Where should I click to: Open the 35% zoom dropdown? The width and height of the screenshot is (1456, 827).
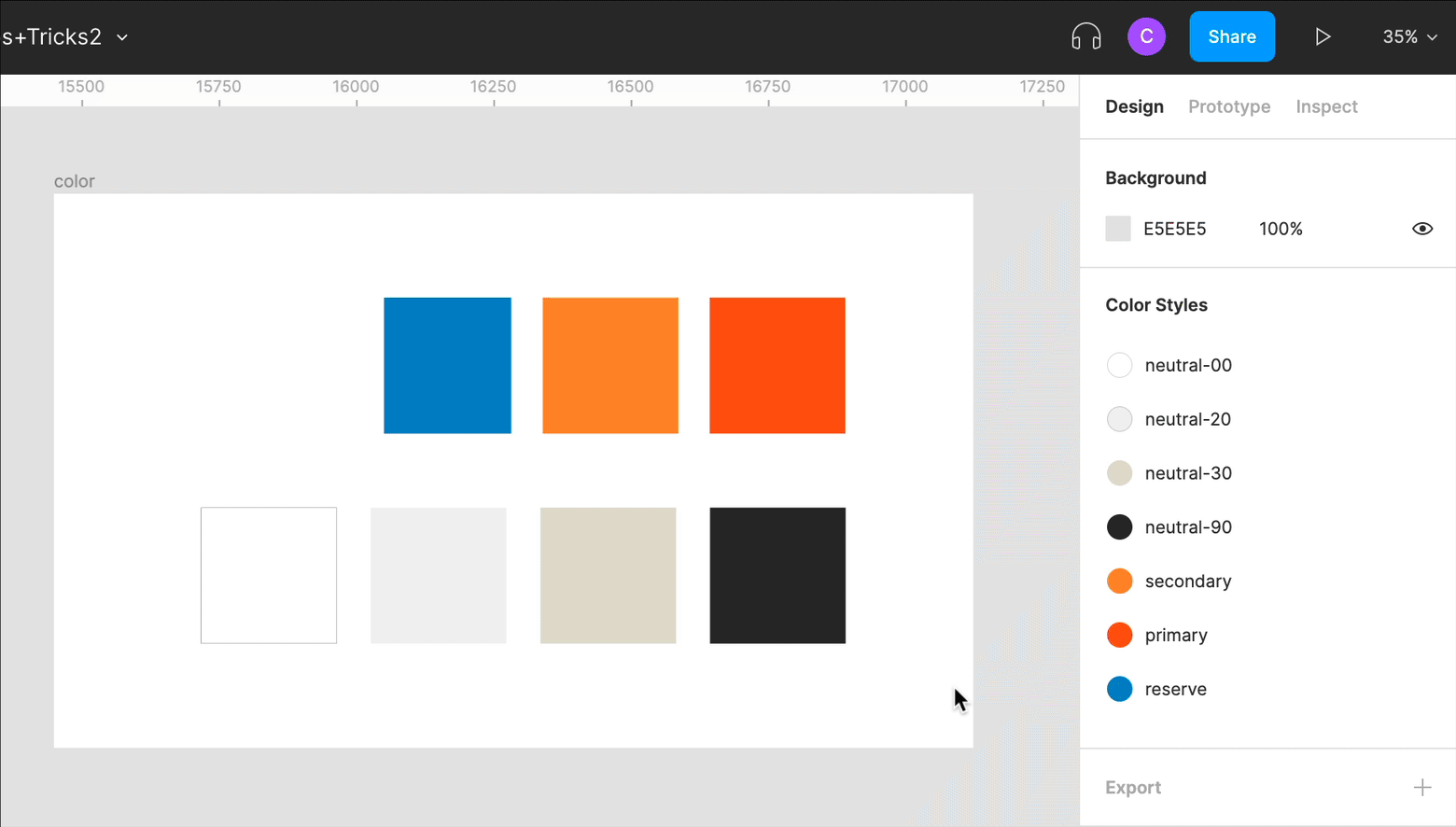pos(1409,37)
